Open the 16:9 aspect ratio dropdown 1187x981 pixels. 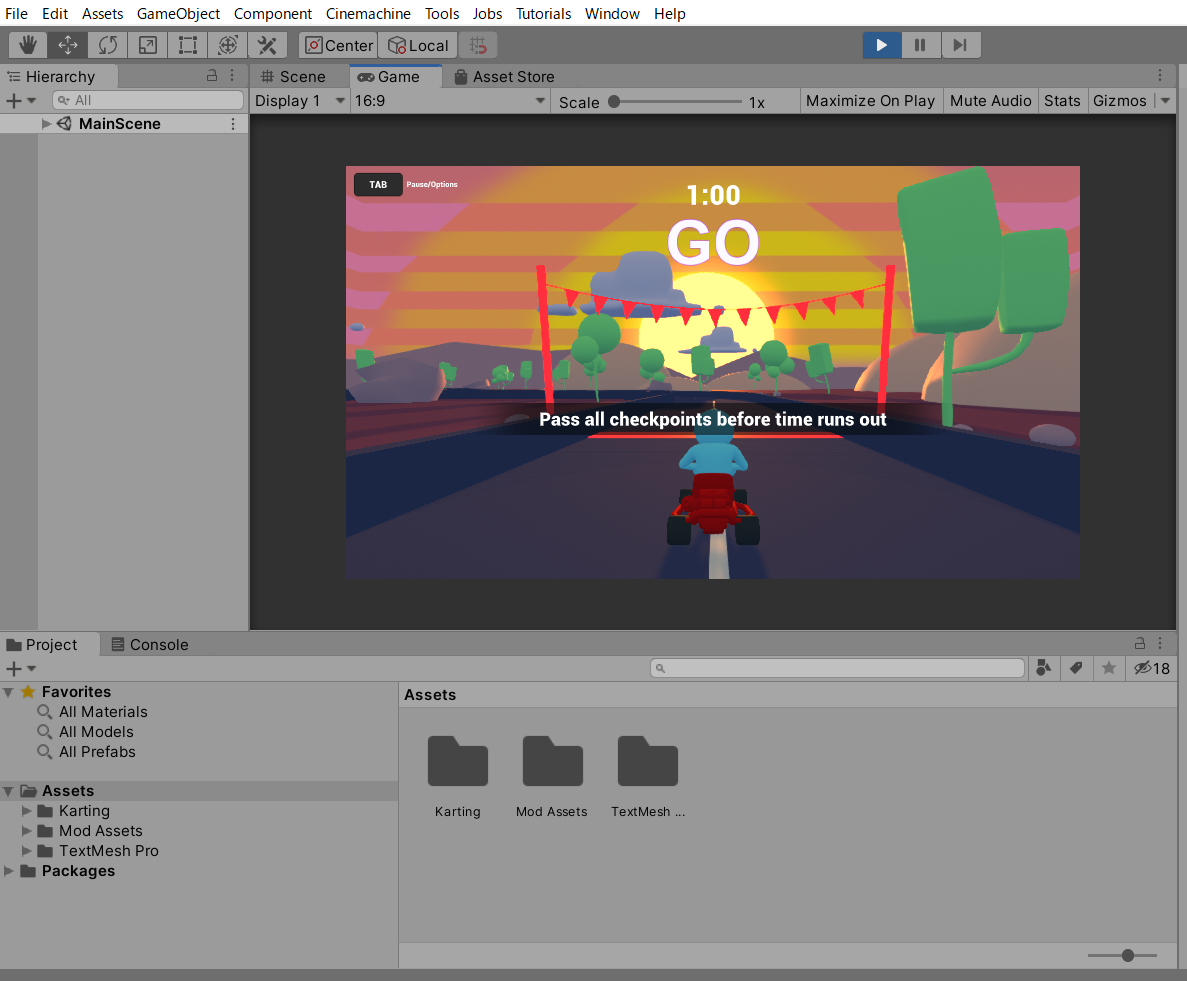point(450,101)
